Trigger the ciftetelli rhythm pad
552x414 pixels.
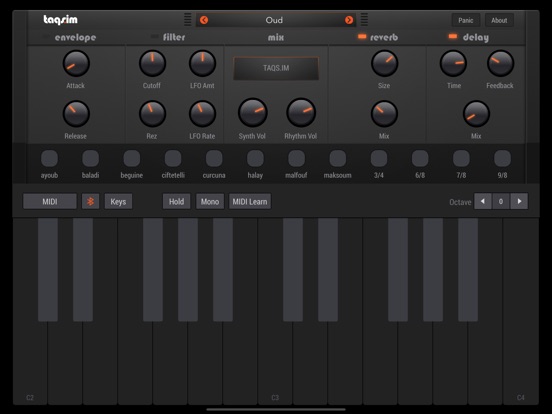(173, 158)
